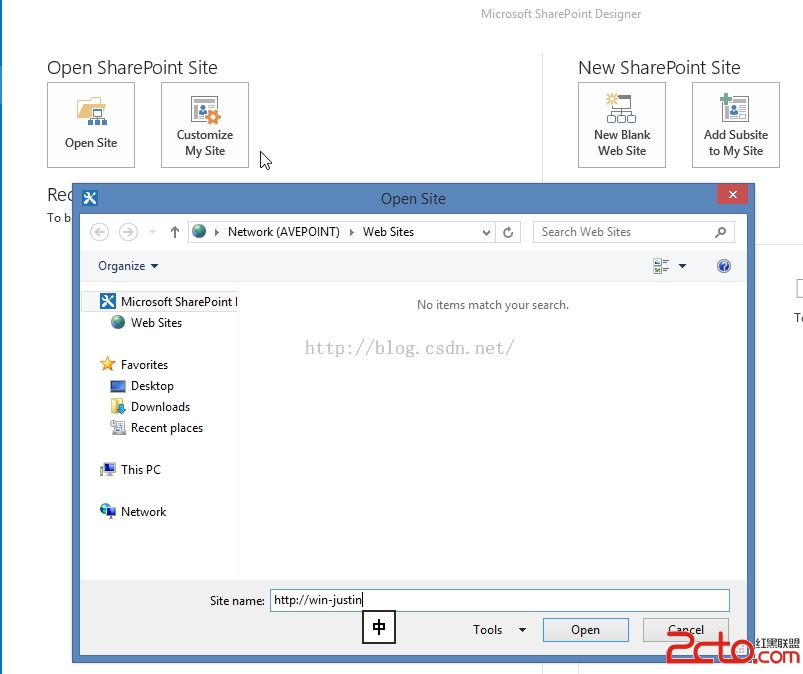
Task: Click the Site name text field
Action: pos(500,600)
